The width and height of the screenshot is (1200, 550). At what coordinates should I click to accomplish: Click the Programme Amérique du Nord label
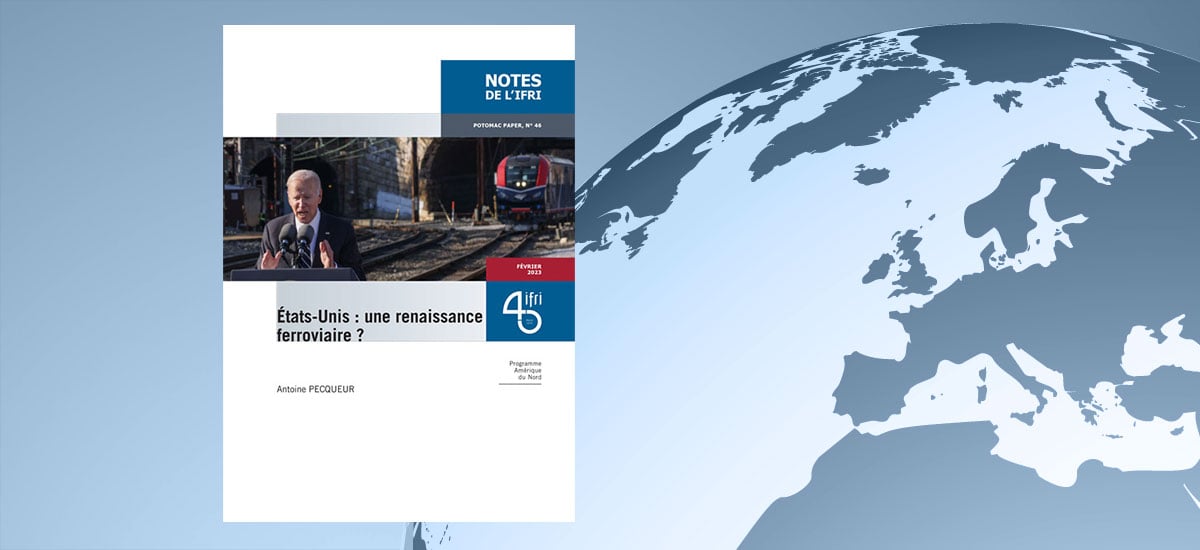click(518, 367)
